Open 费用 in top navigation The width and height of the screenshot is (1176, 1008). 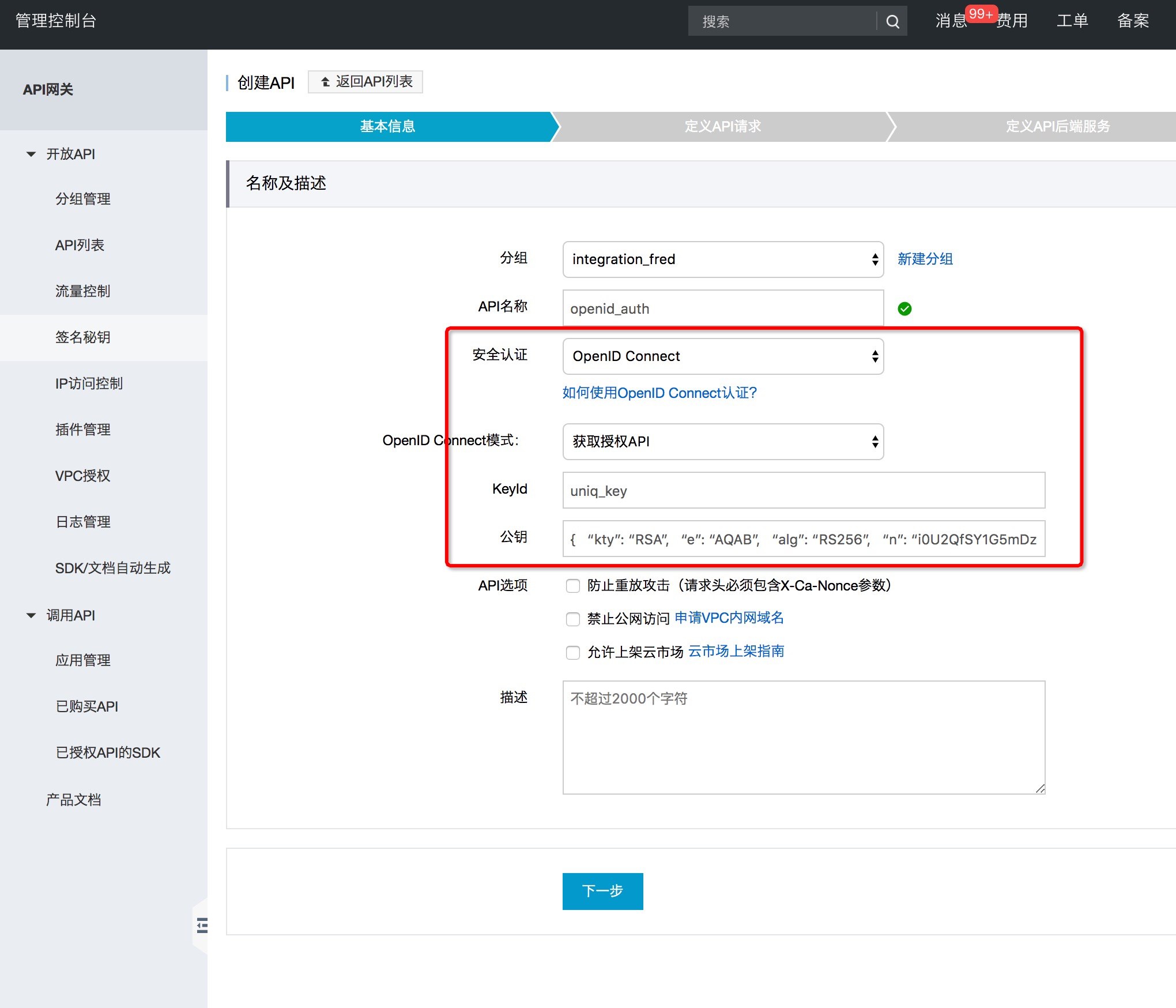[x=1012, y=21]
